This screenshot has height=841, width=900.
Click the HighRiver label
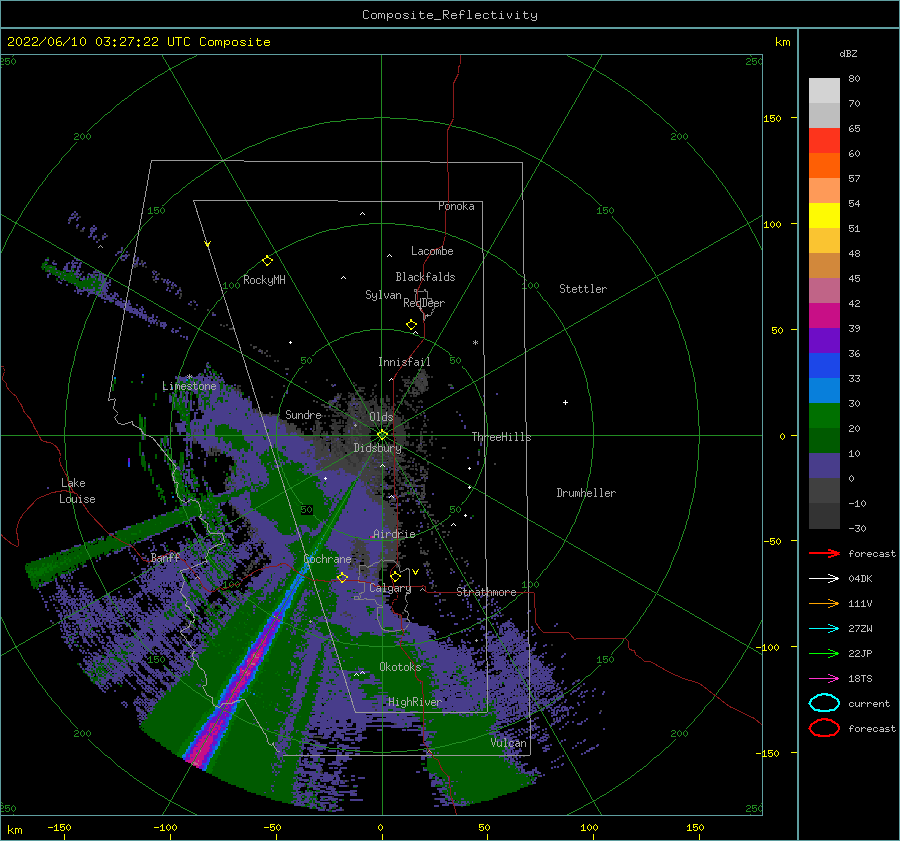point(414,702)
